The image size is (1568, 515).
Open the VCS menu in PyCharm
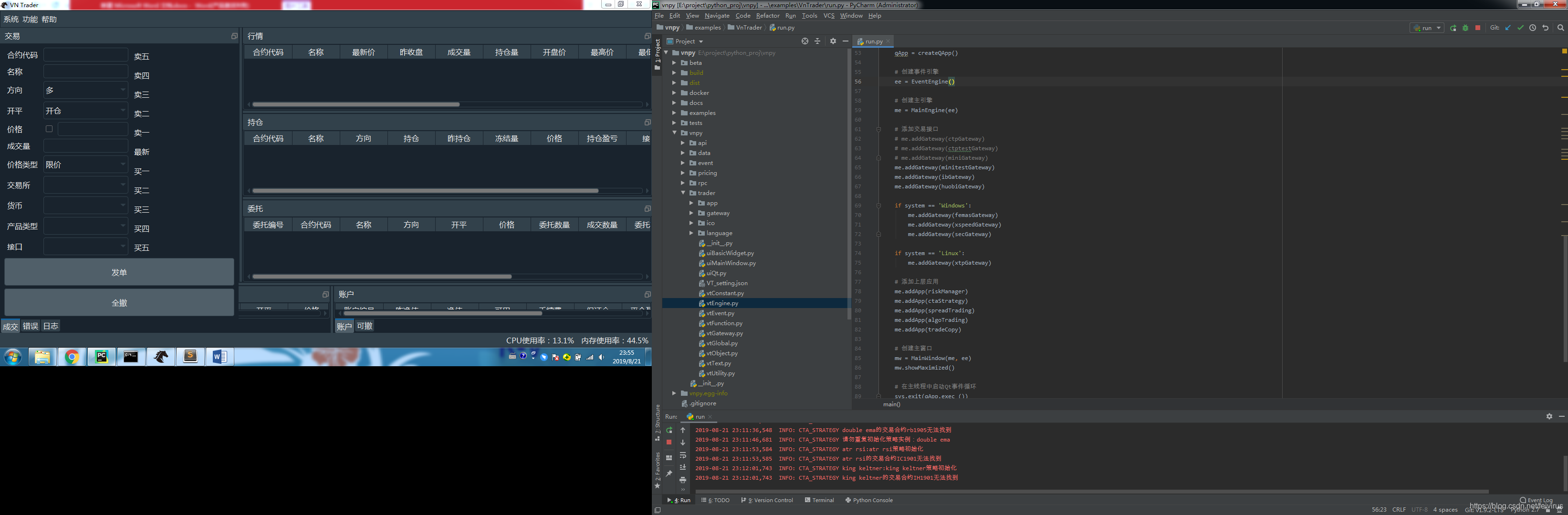[x=828, y=16]
